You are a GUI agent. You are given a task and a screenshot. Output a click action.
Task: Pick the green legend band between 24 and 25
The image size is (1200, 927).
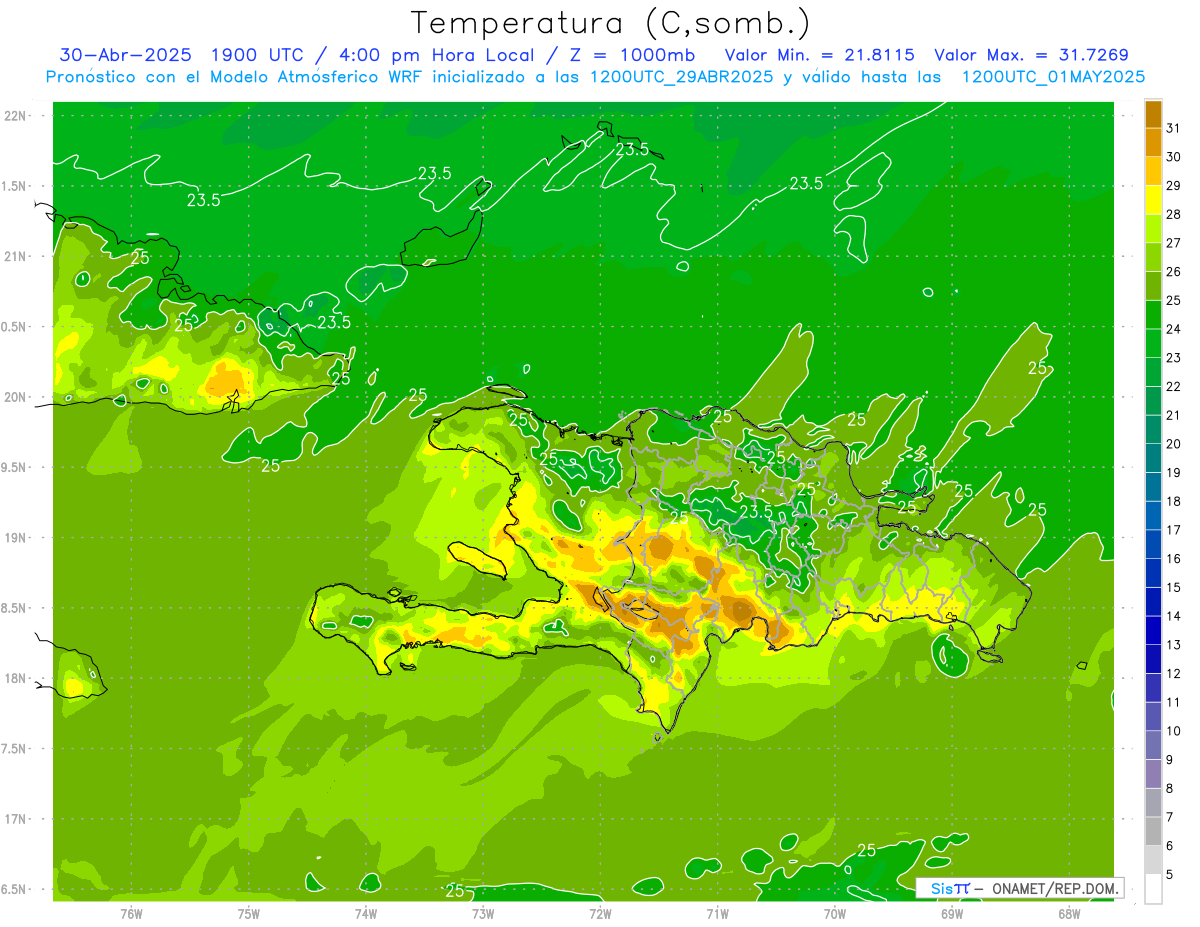1153,314
